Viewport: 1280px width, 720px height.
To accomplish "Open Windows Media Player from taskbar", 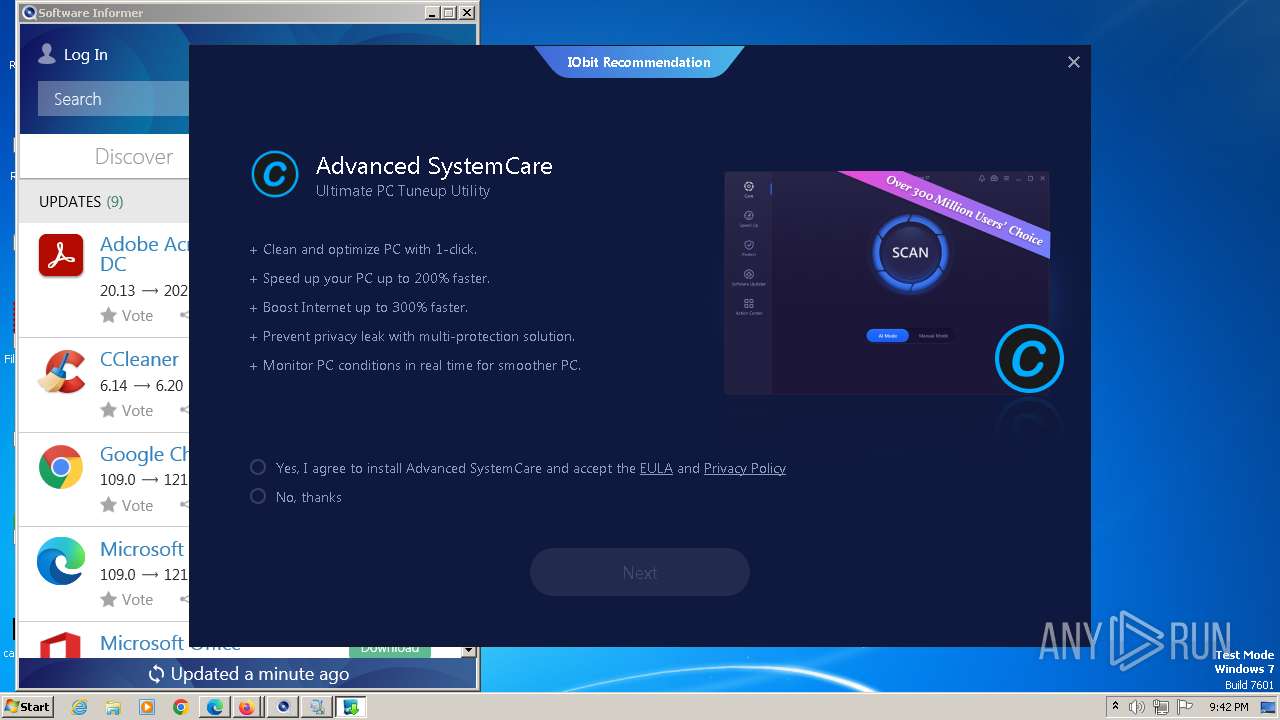I will pos(147,707).
